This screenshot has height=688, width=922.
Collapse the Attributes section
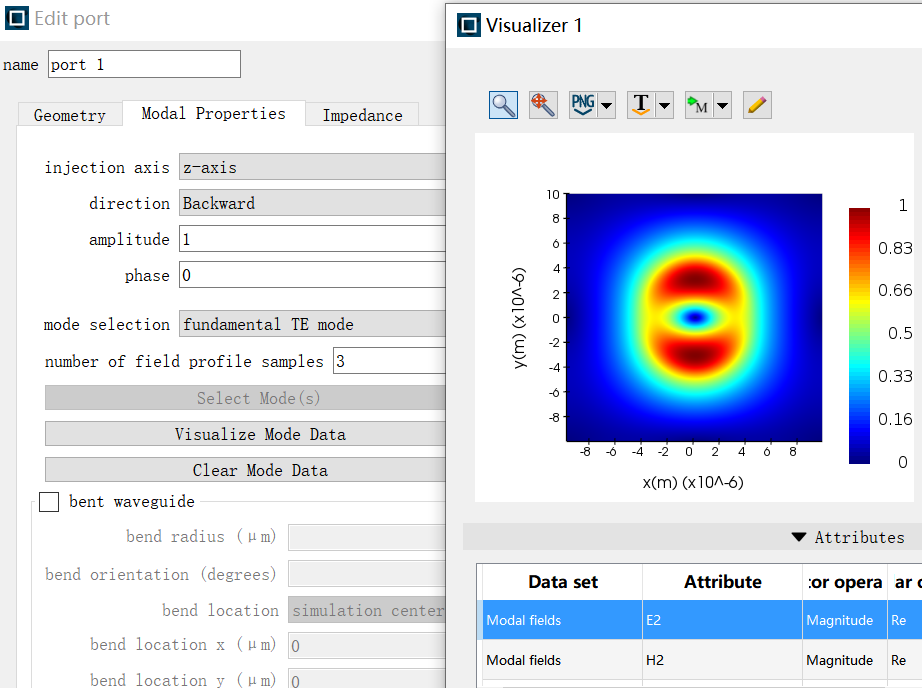point(798,537)
